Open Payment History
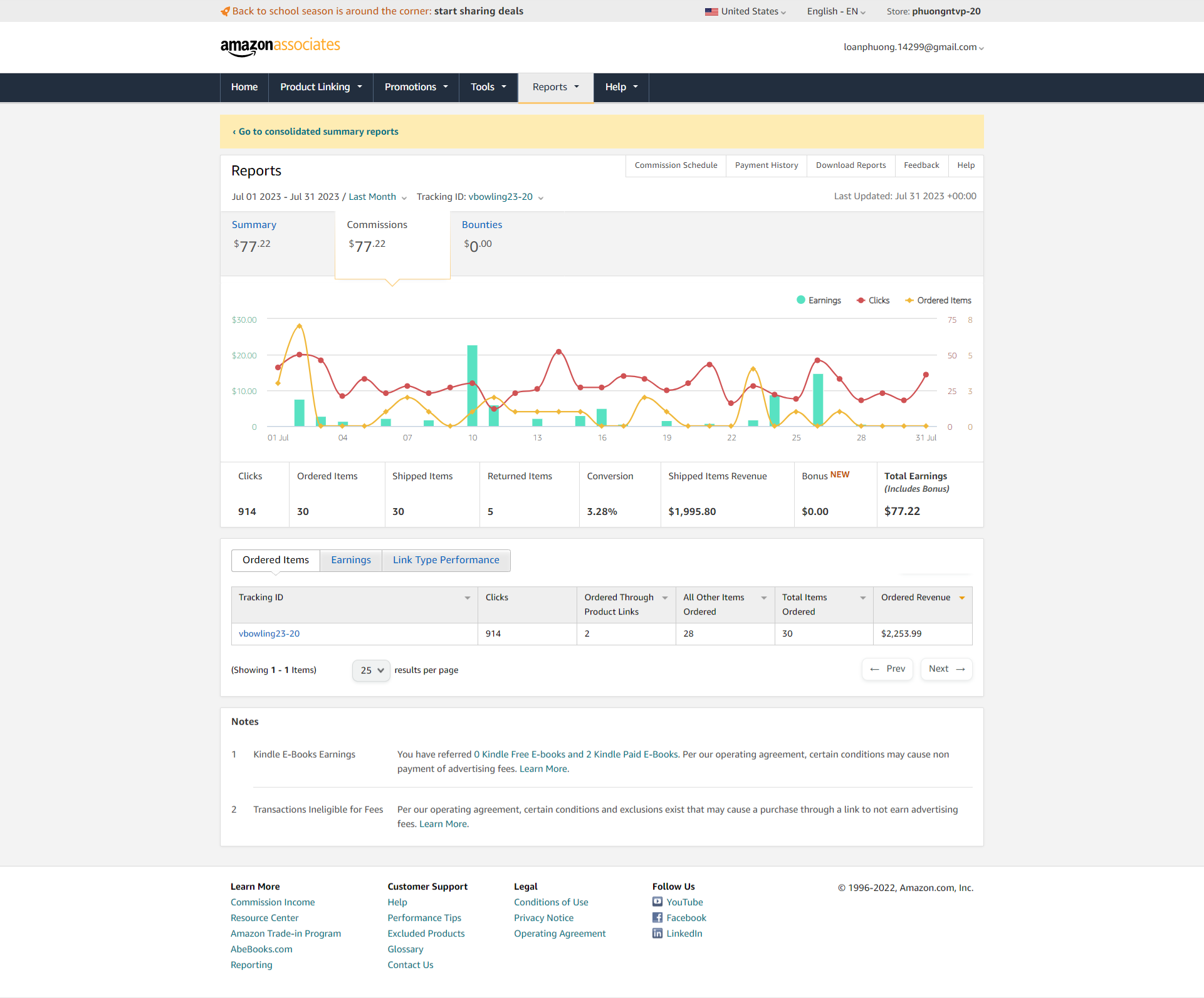The width and height of the screenshot is (1204, 998). tap(767, 165)
